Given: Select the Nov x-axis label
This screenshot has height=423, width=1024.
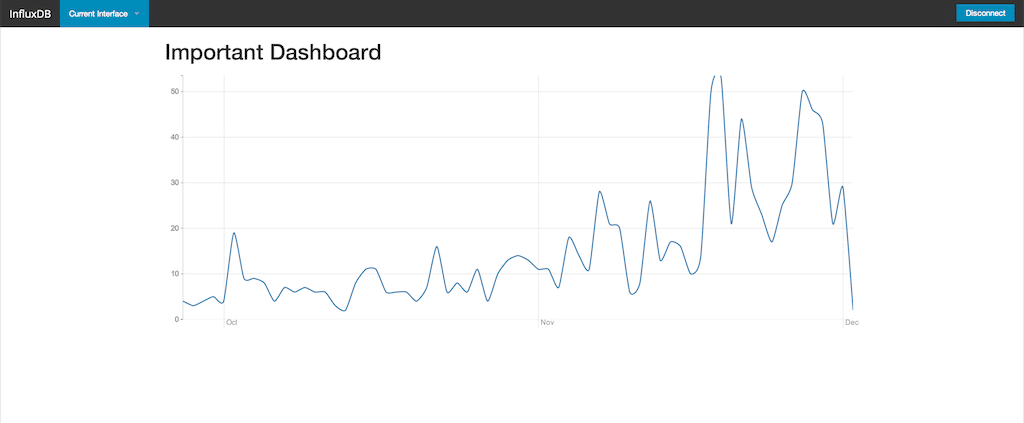Looking at the screenshot, I should point(547,322).
